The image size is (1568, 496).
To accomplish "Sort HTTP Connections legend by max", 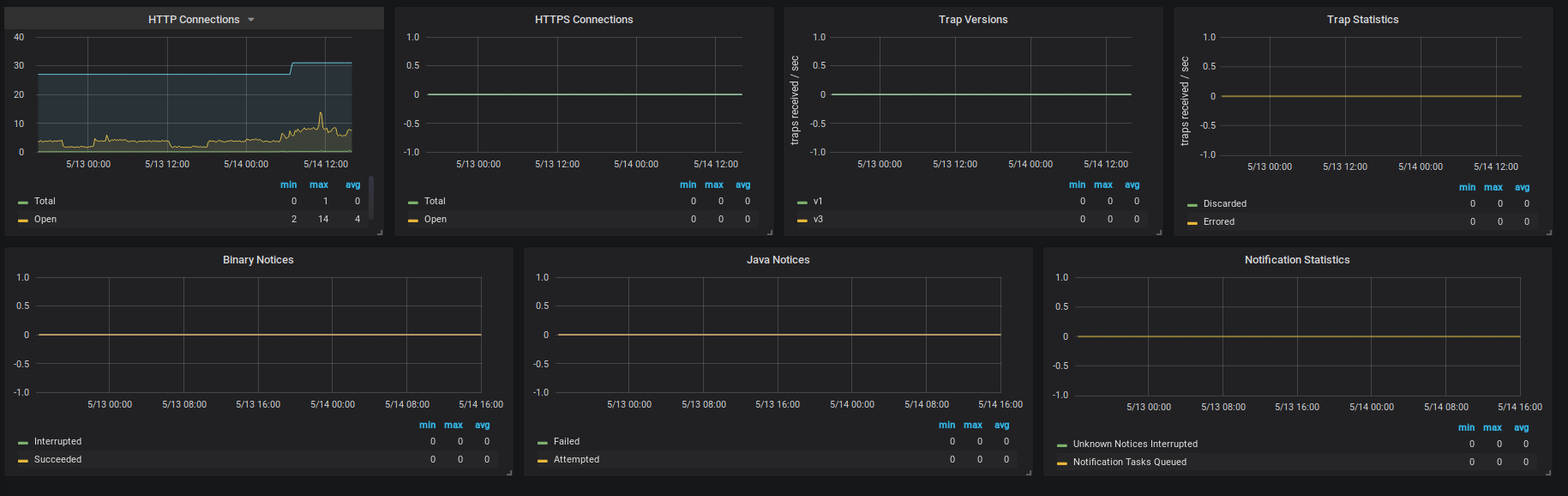I will pos(318,185).
